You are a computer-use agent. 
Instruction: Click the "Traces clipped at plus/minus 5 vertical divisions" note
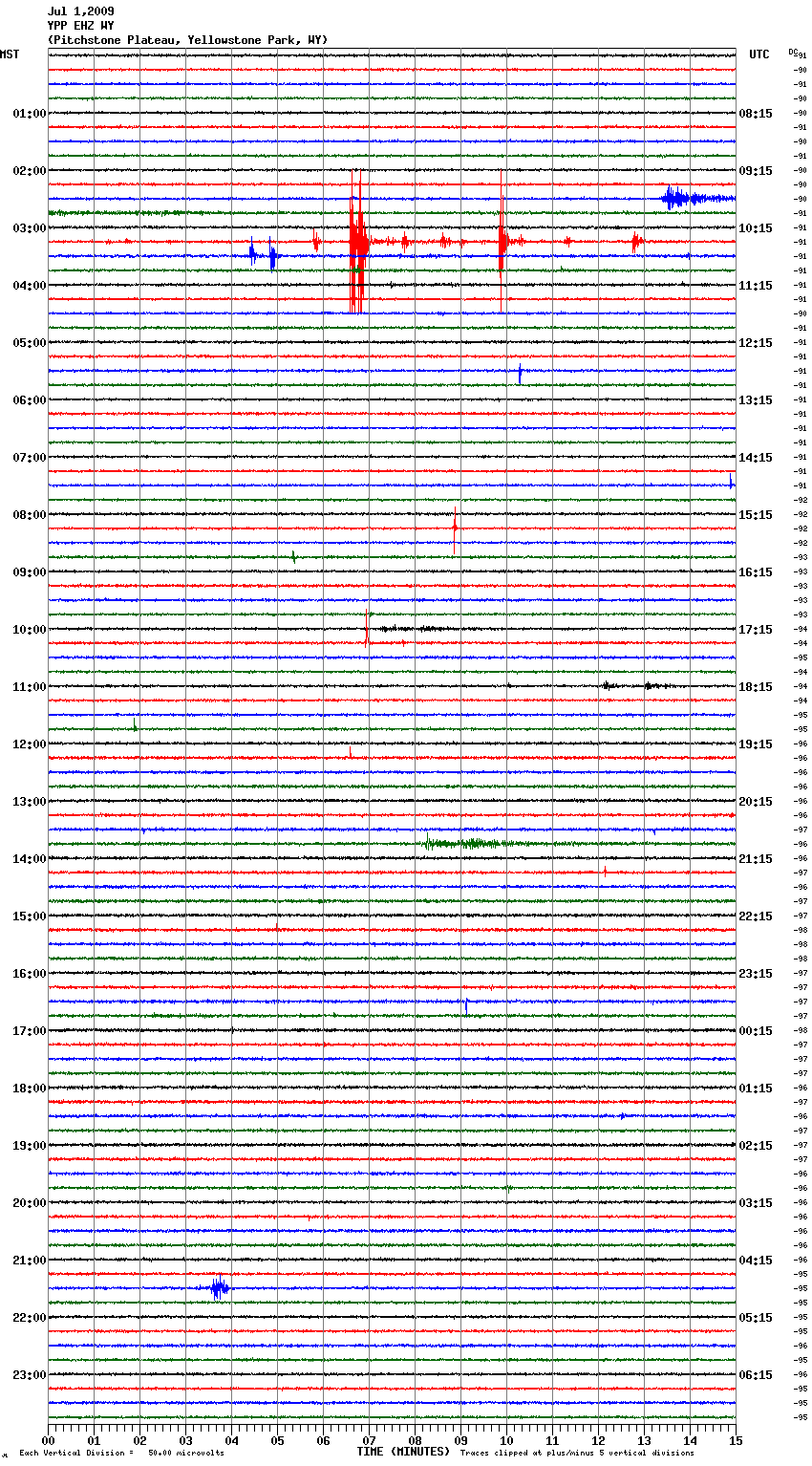[577, 1453]
